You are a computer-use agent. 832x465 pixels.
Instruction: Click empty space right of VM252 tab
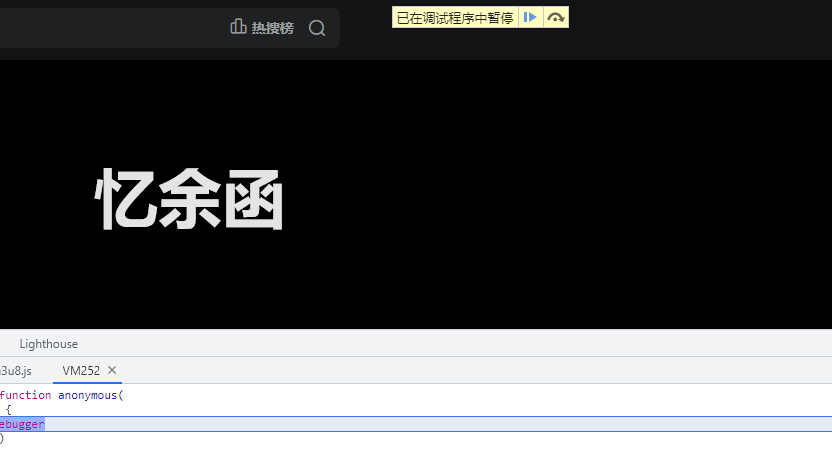coord(450,371)
